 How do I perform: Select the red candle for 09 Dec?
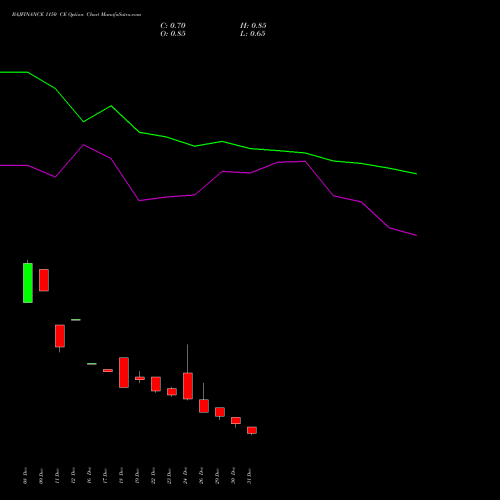click(x=44, y=280)
